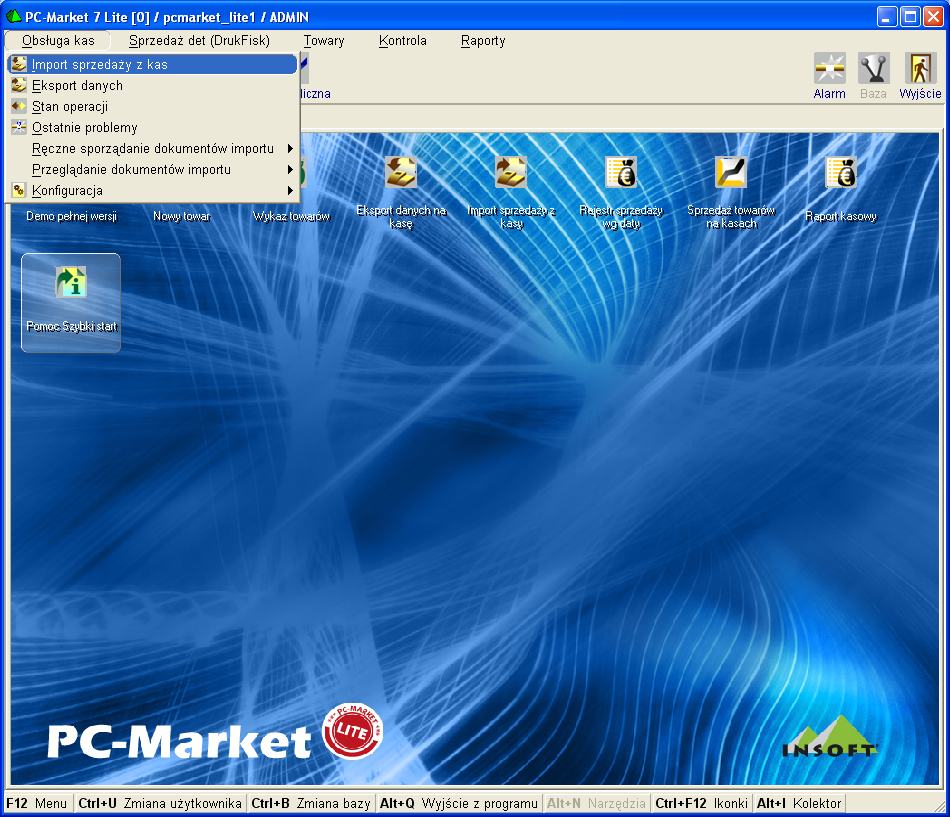Open Eksport danych na kasę desktop icon
The height and width of the screenshot is (817, 950).
pos(401,173)
